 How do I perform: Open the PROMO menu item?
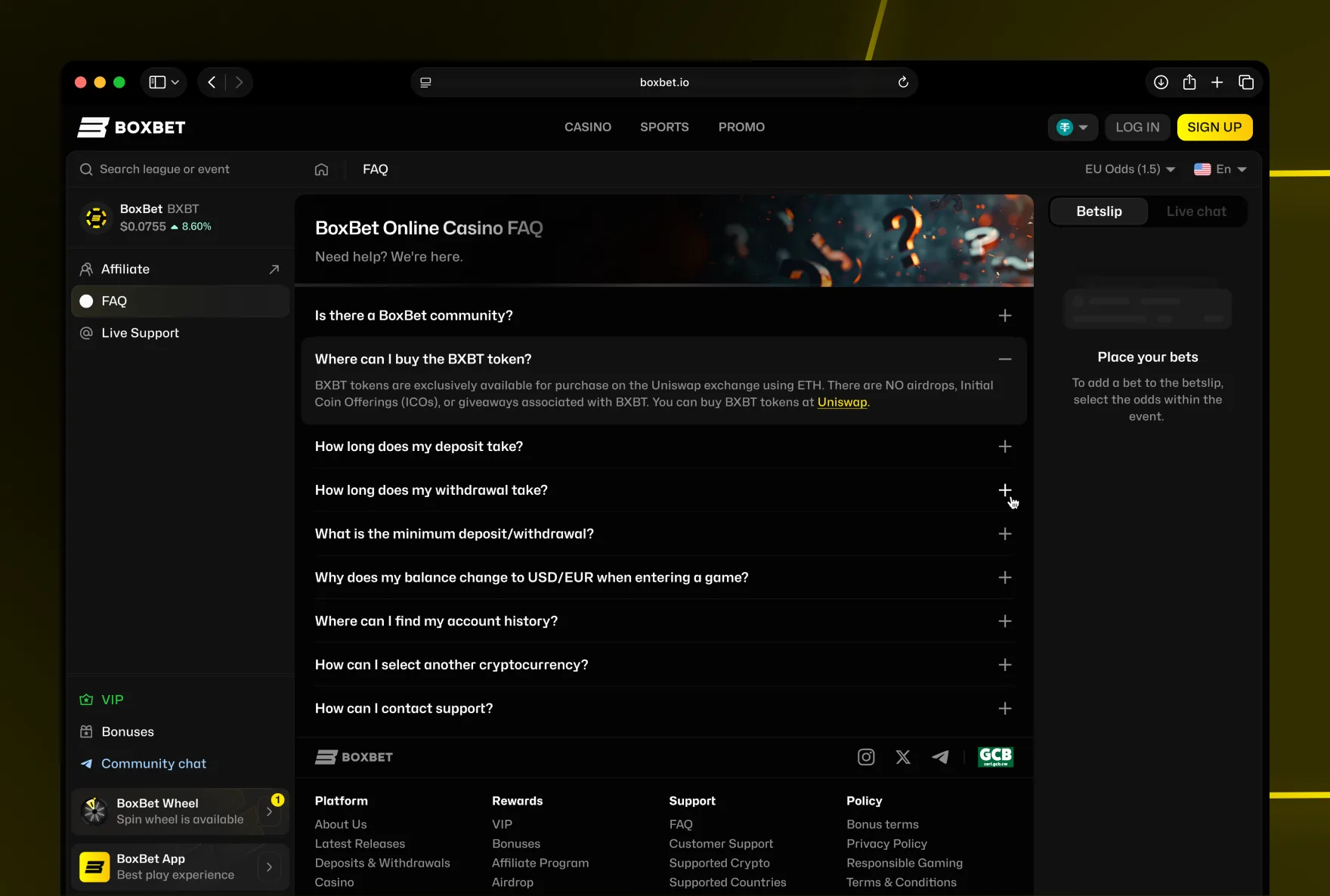(x=741, y=127)
